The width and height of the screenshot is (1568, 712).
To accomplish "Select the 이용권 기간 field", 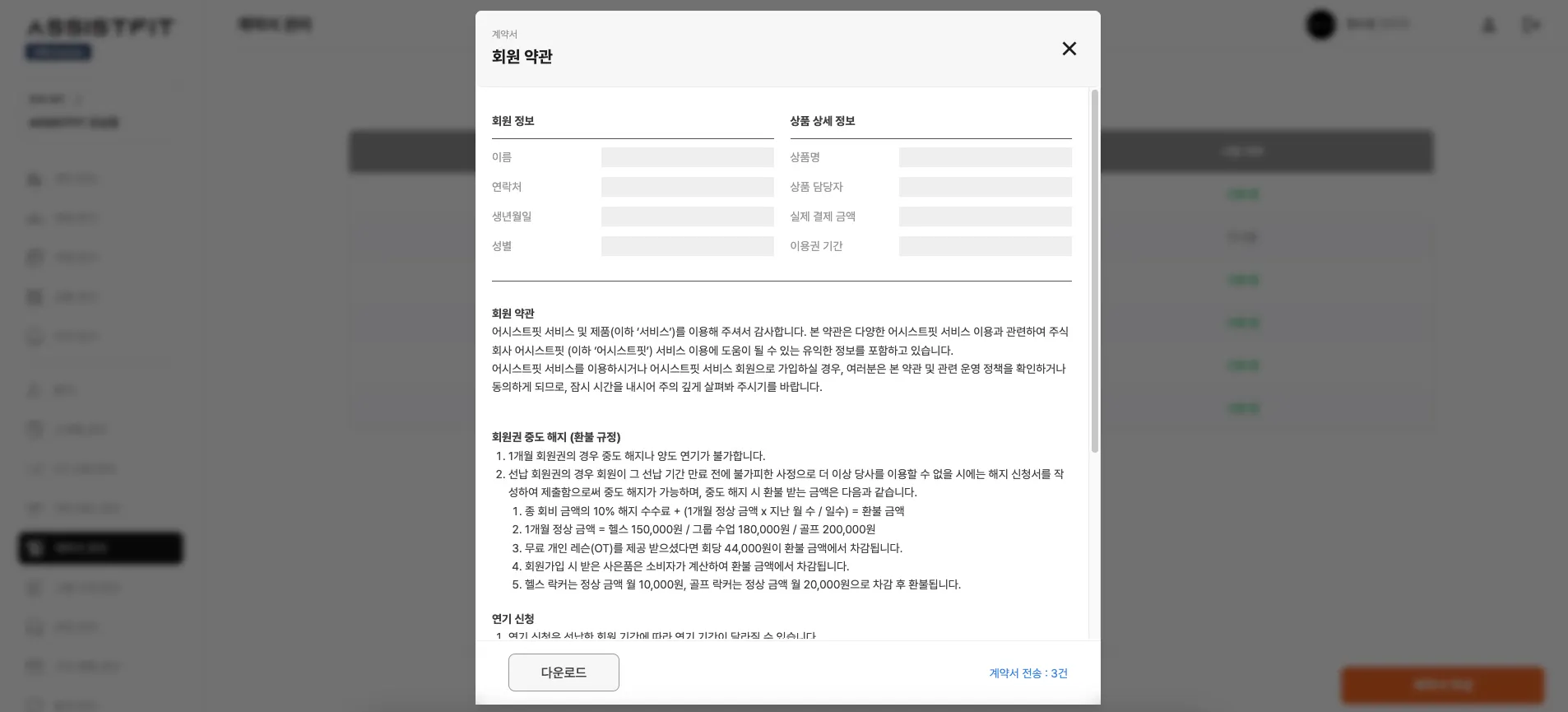I will click(x=985, y=246).
